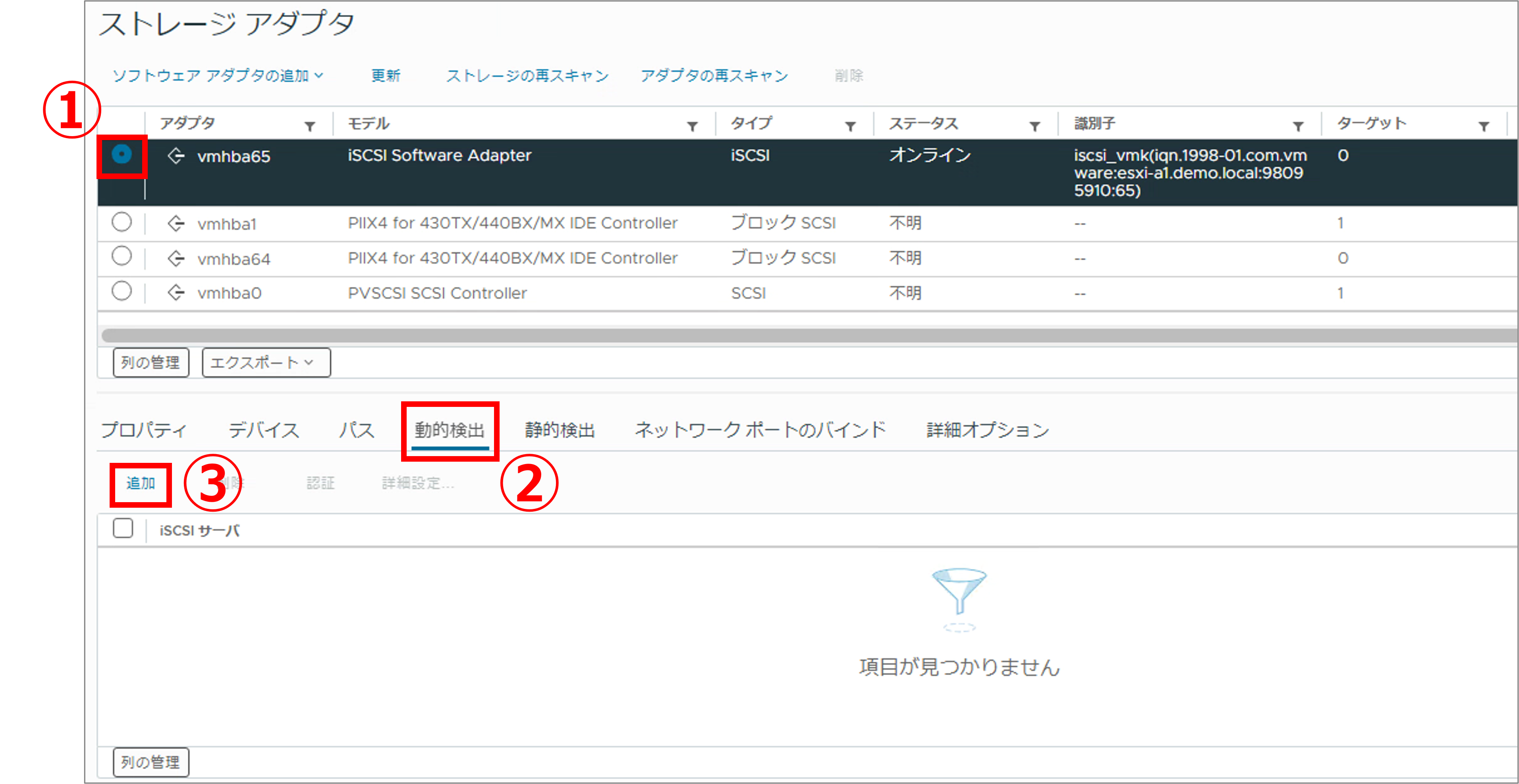Screen dimensions: 1519x784
Task: Click the オンライン status cell
Action: [x=930, y=155]
